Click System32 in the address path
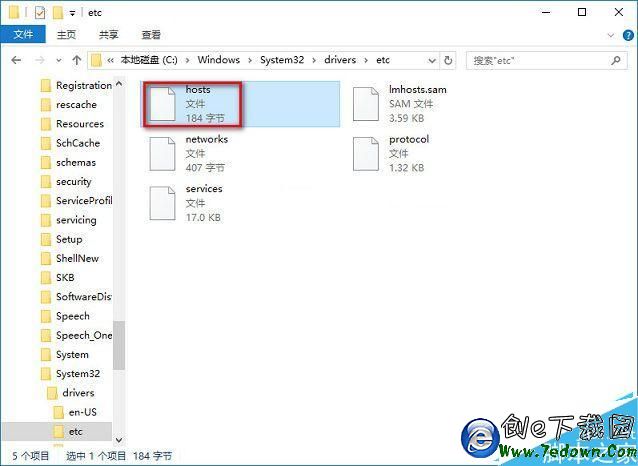This screenshot has width=638, height=466. pos(282,60)
